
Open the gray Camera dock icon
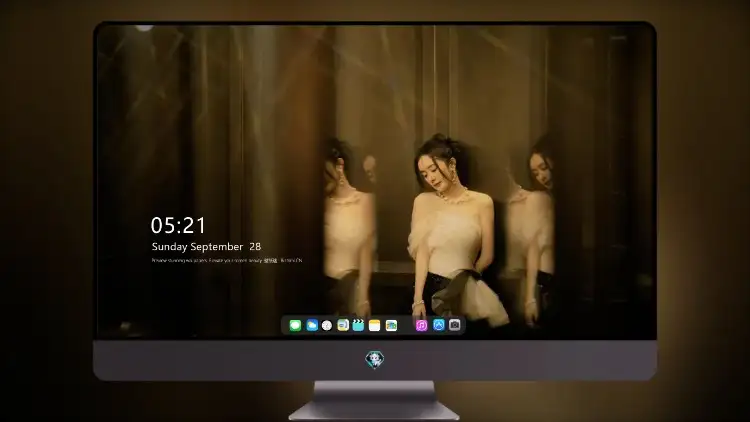point(455,325)
